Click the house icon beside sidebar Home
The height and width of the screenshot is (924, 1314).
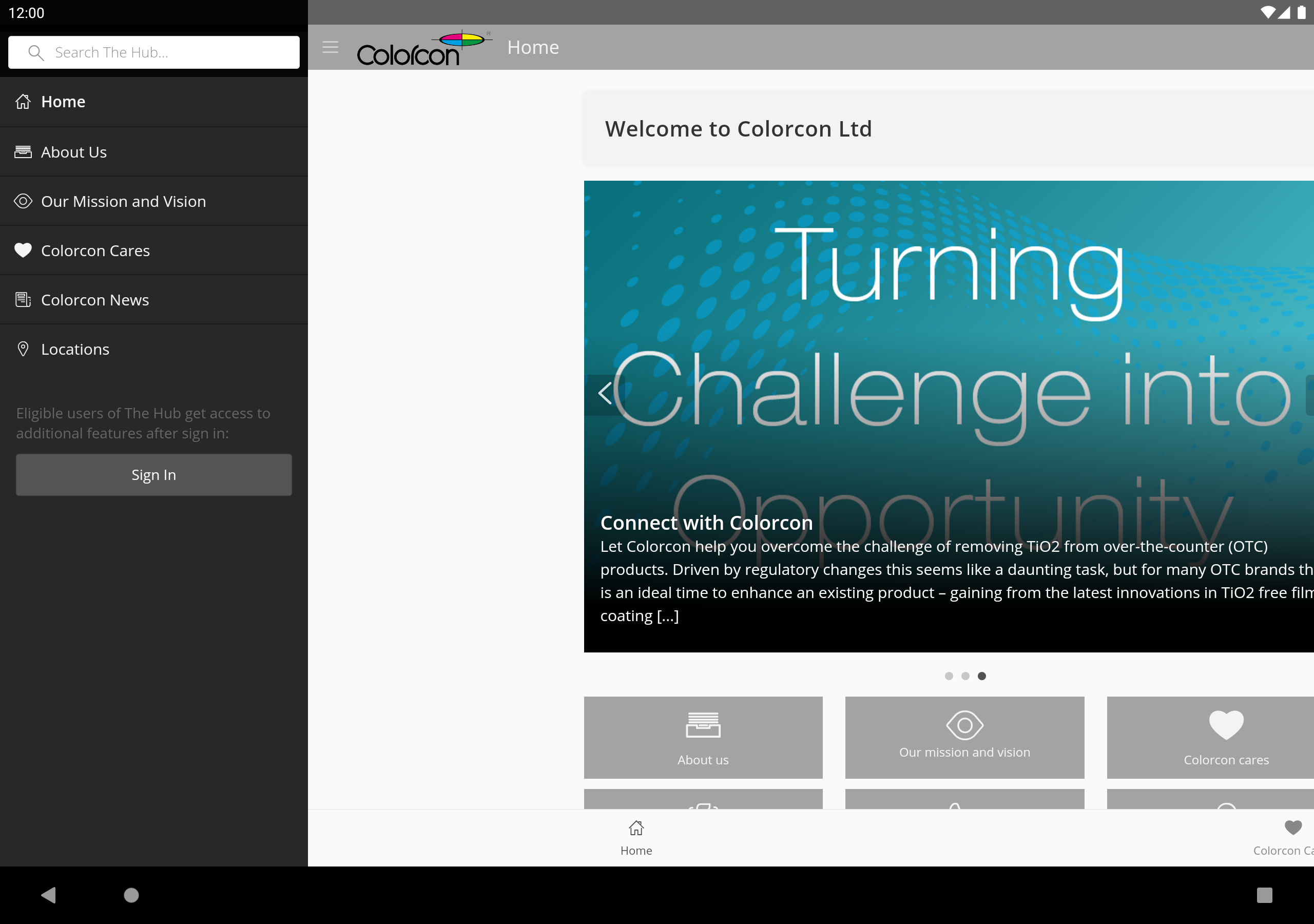click(x=23, y=101)
